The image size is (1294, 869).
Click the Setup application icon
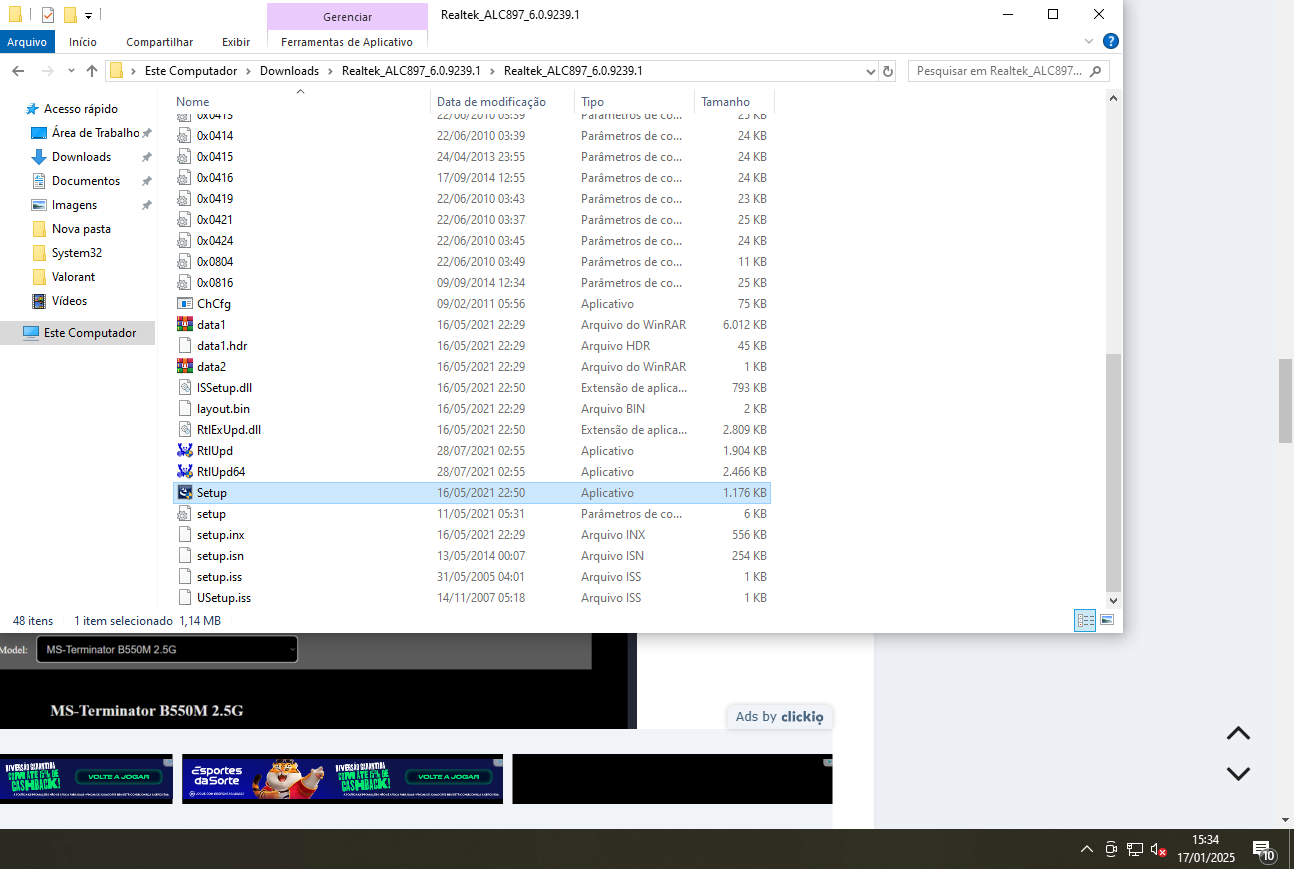pyautogui.click(x=184, y=493)
